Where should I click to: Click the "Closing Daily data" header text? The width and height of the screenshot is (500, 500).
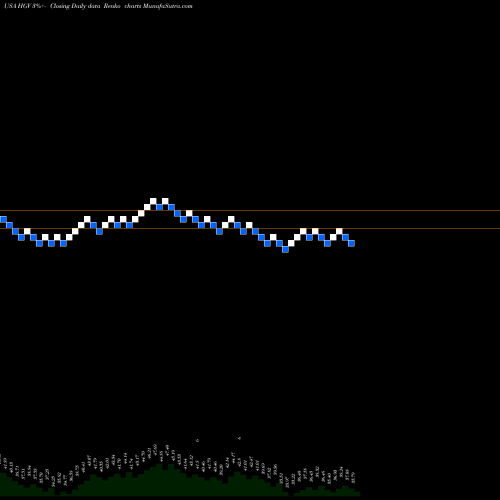tap(75, 6)
